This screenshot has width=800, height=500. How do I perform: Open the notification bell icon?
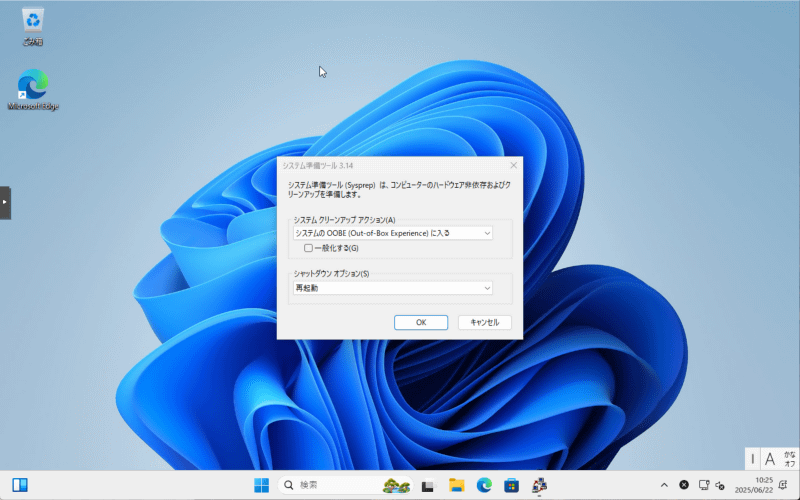783,485
